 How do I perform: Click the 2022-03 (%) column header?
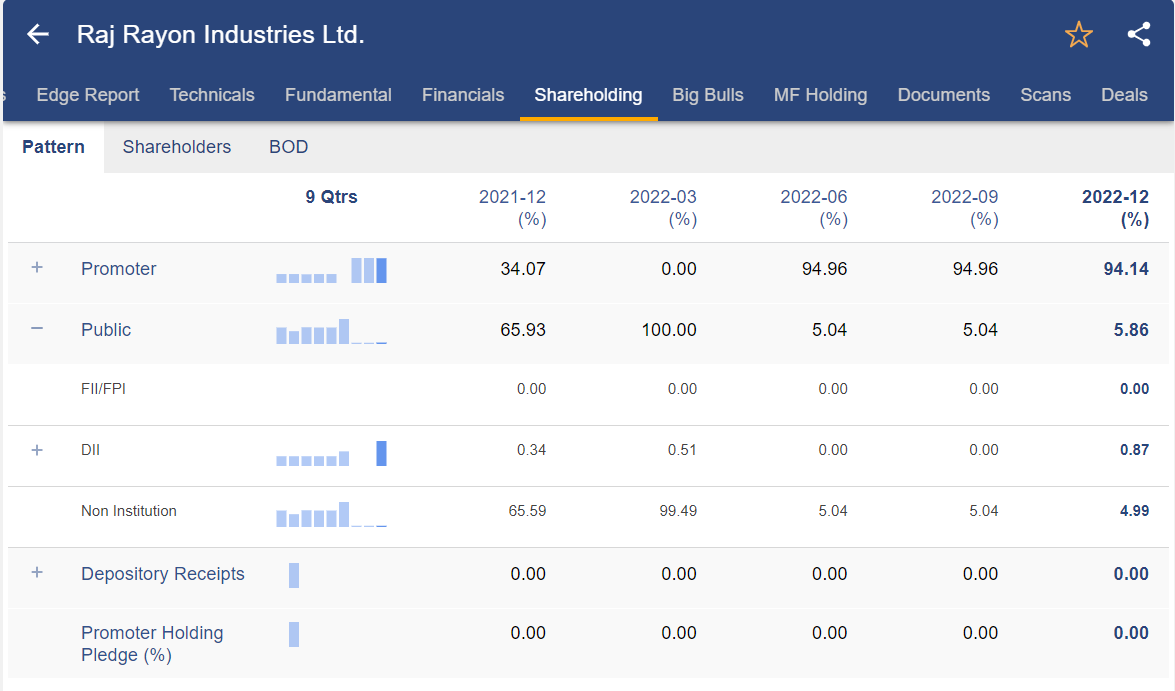tap(663, 208)
